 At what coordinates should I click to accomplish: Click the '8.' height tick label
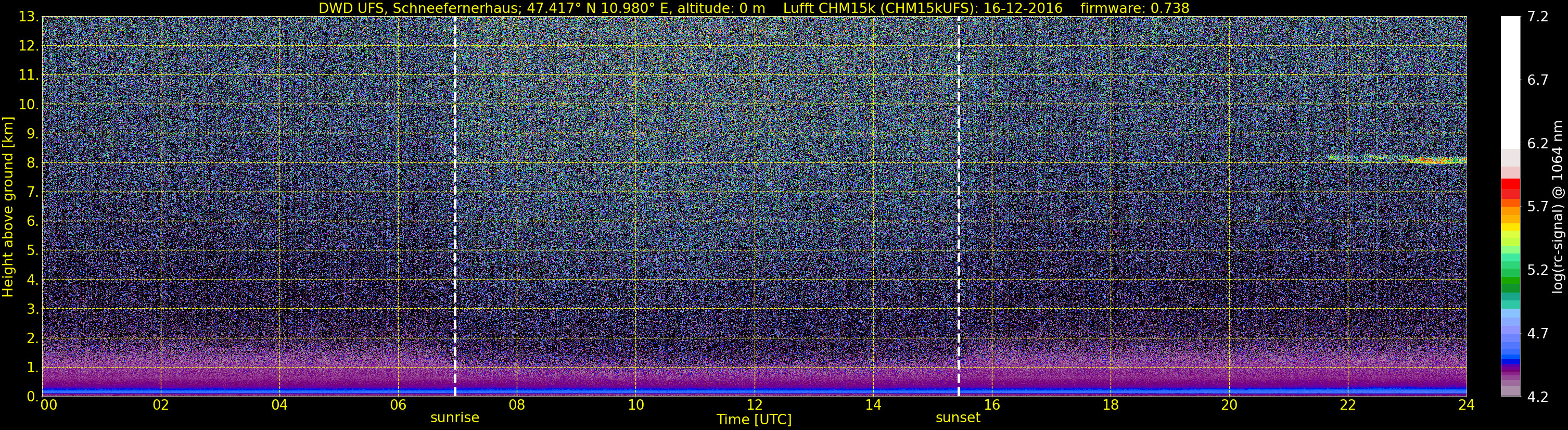click(33, 162)
